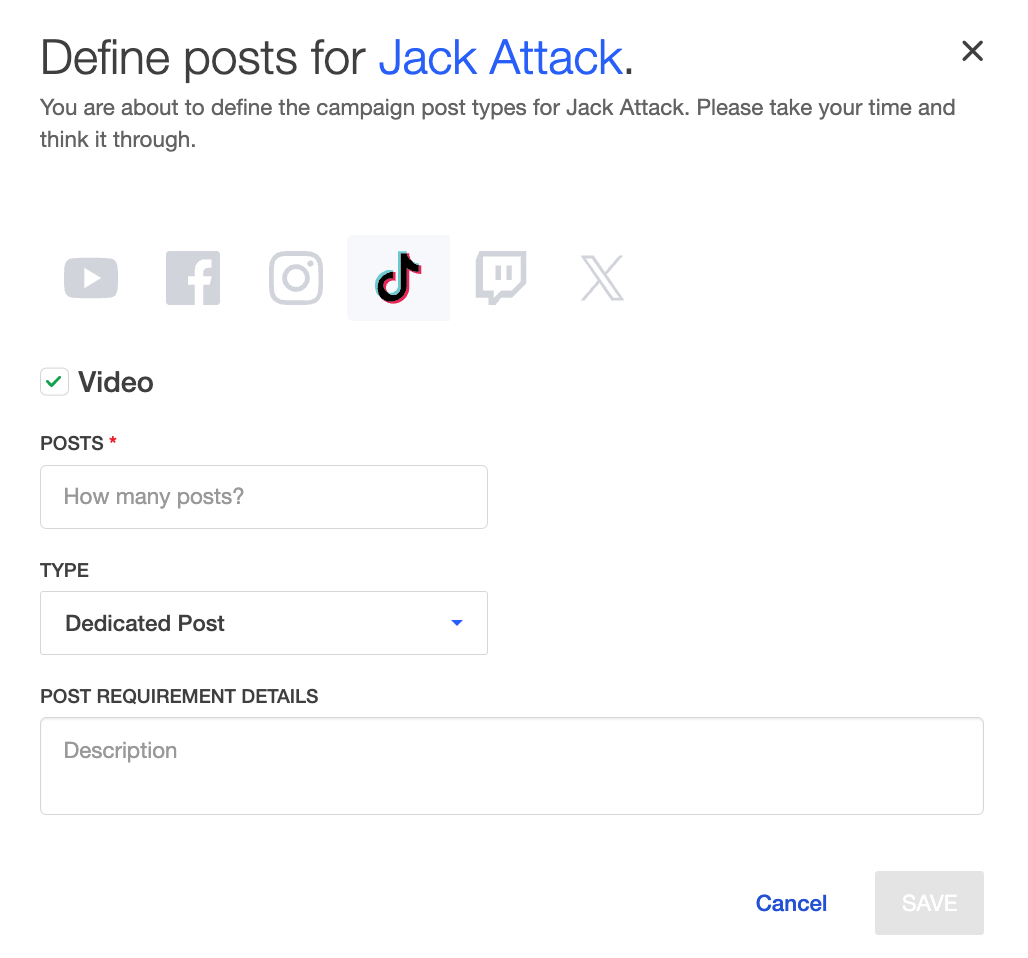Viewport: 1028px width, 958px height.
Task: Click the How many posts field
Action: tap(264, 497)
